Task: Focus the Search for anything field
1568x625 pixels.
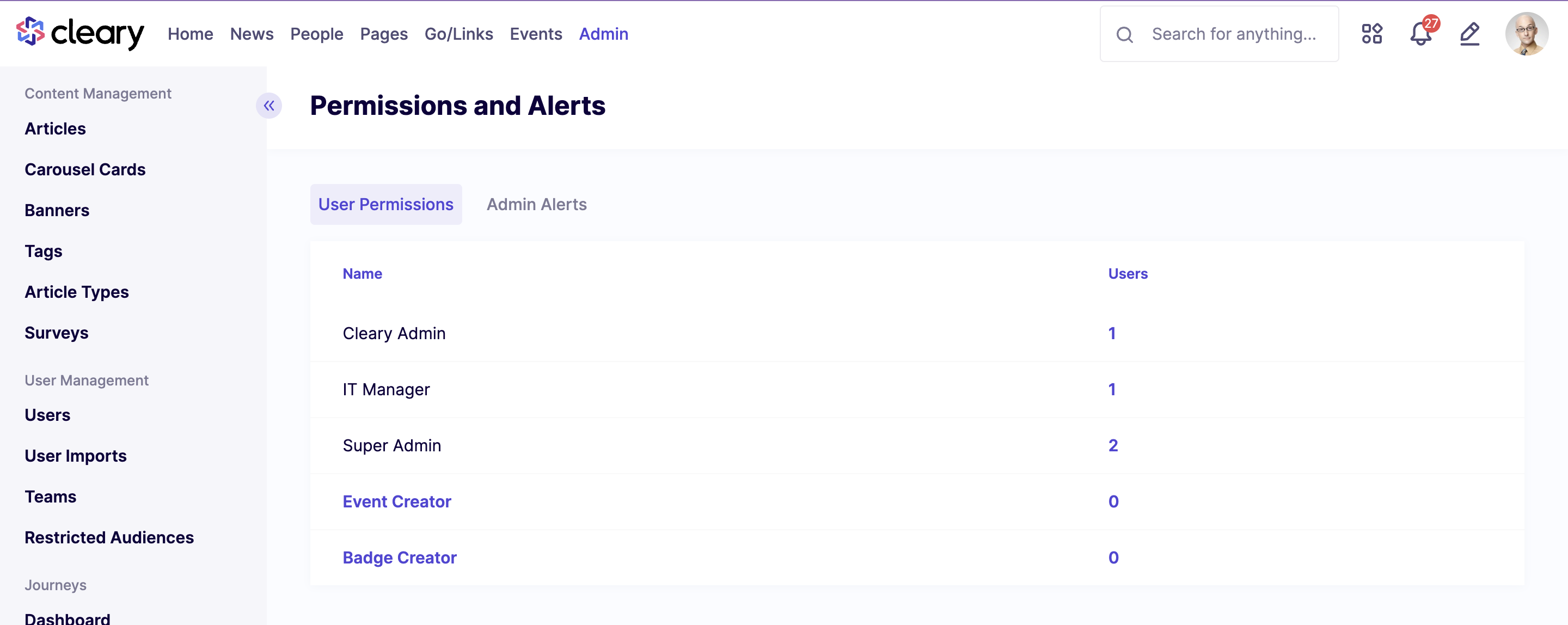Action: point(1219,34)
